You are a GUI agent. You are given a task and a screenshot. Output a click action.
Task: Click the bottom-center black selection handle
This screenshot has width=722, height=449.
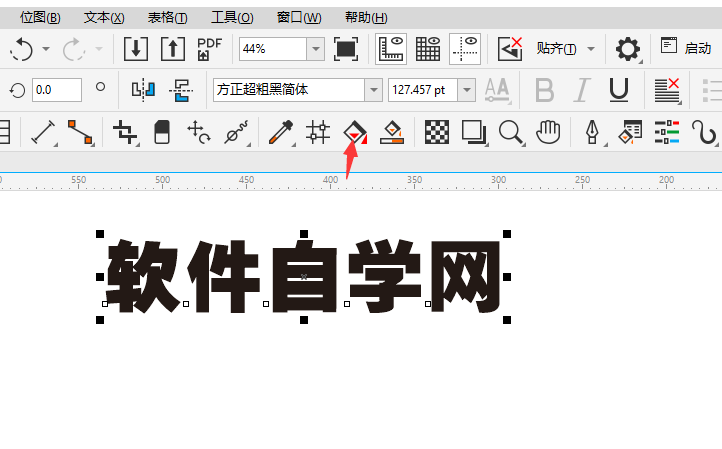[304, 320]
